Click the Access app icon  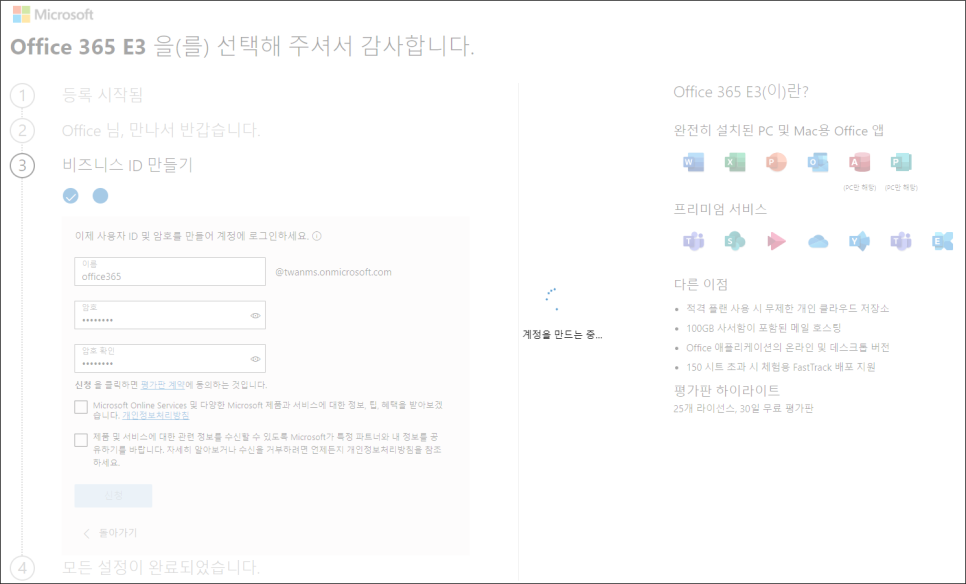click(x=859, y=163)
